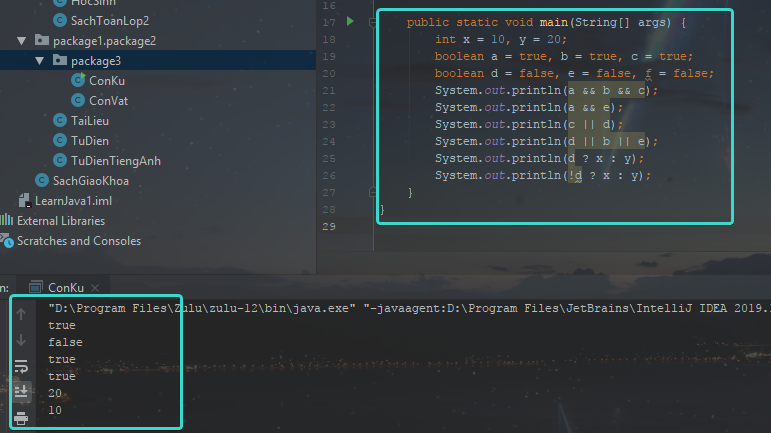Click the package1.package2 folder icon
771x433 pixels.
pyautogui.click(x=42, y=40)
